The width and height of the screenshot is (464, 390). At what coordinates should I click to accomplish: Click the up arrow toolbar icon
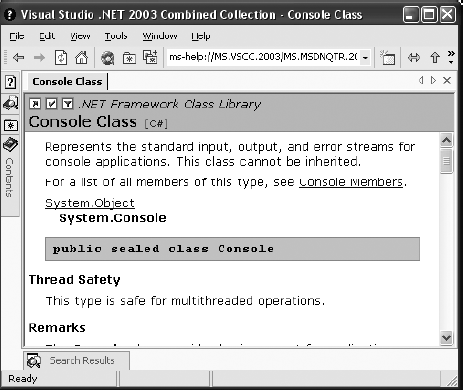click(x=435, y=58)
